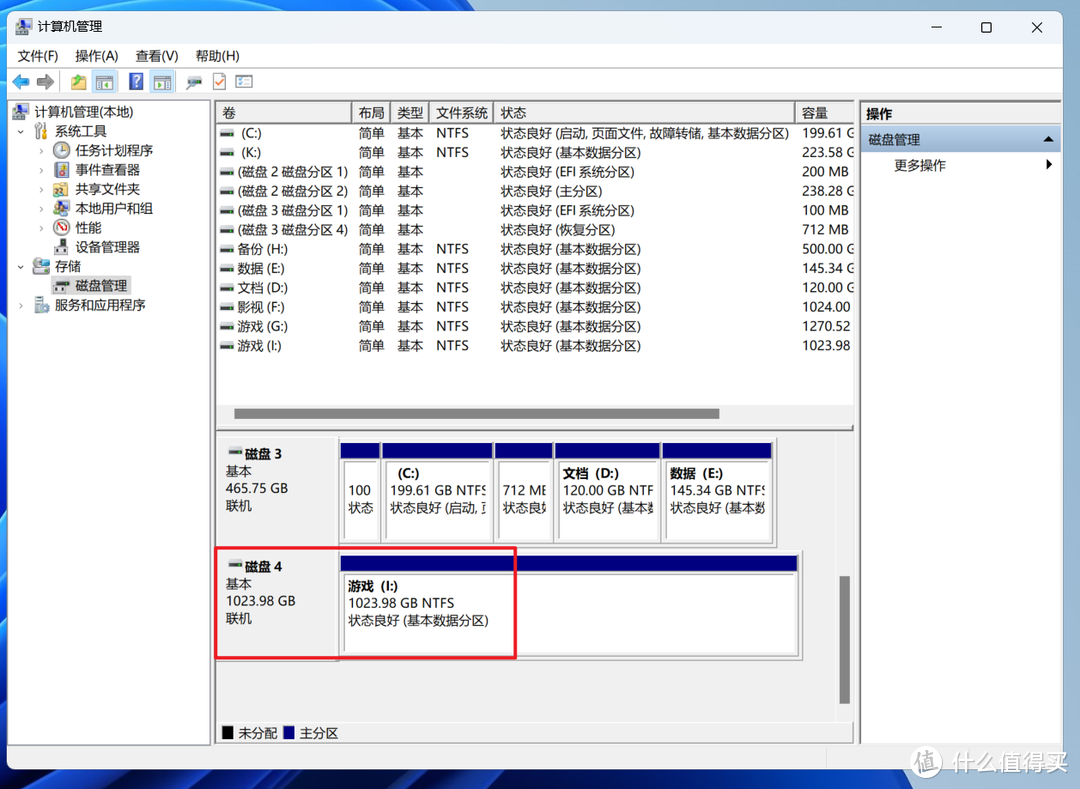Click the checklist settings icon in the toolbar
The width and height of the screenshot is (1080, 789).
tap(244, 82)
